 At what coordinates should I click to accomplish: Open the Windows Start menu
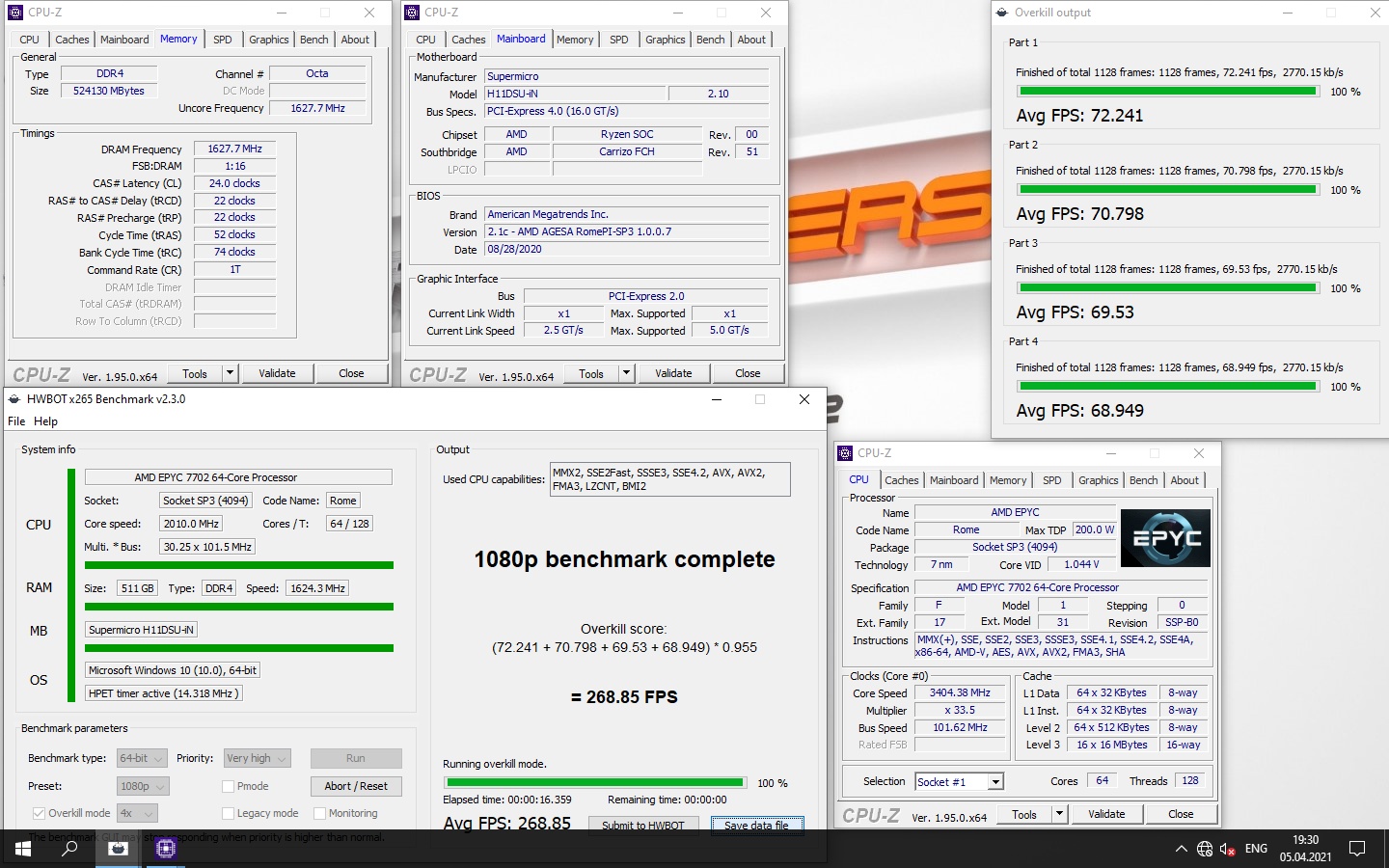point(23,849)
